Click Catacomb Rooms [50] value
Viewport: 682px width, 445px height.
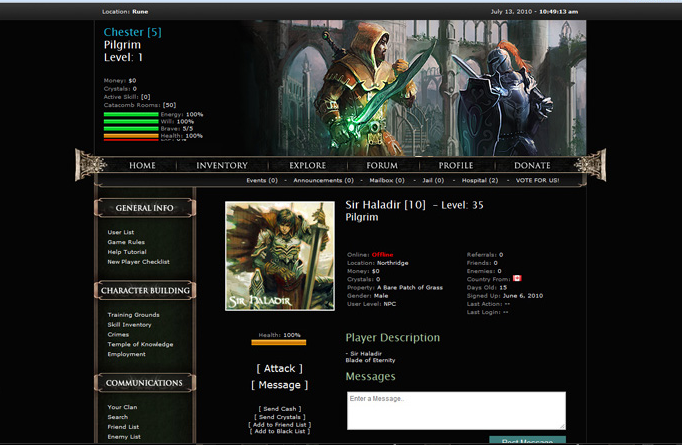(169, 105)
